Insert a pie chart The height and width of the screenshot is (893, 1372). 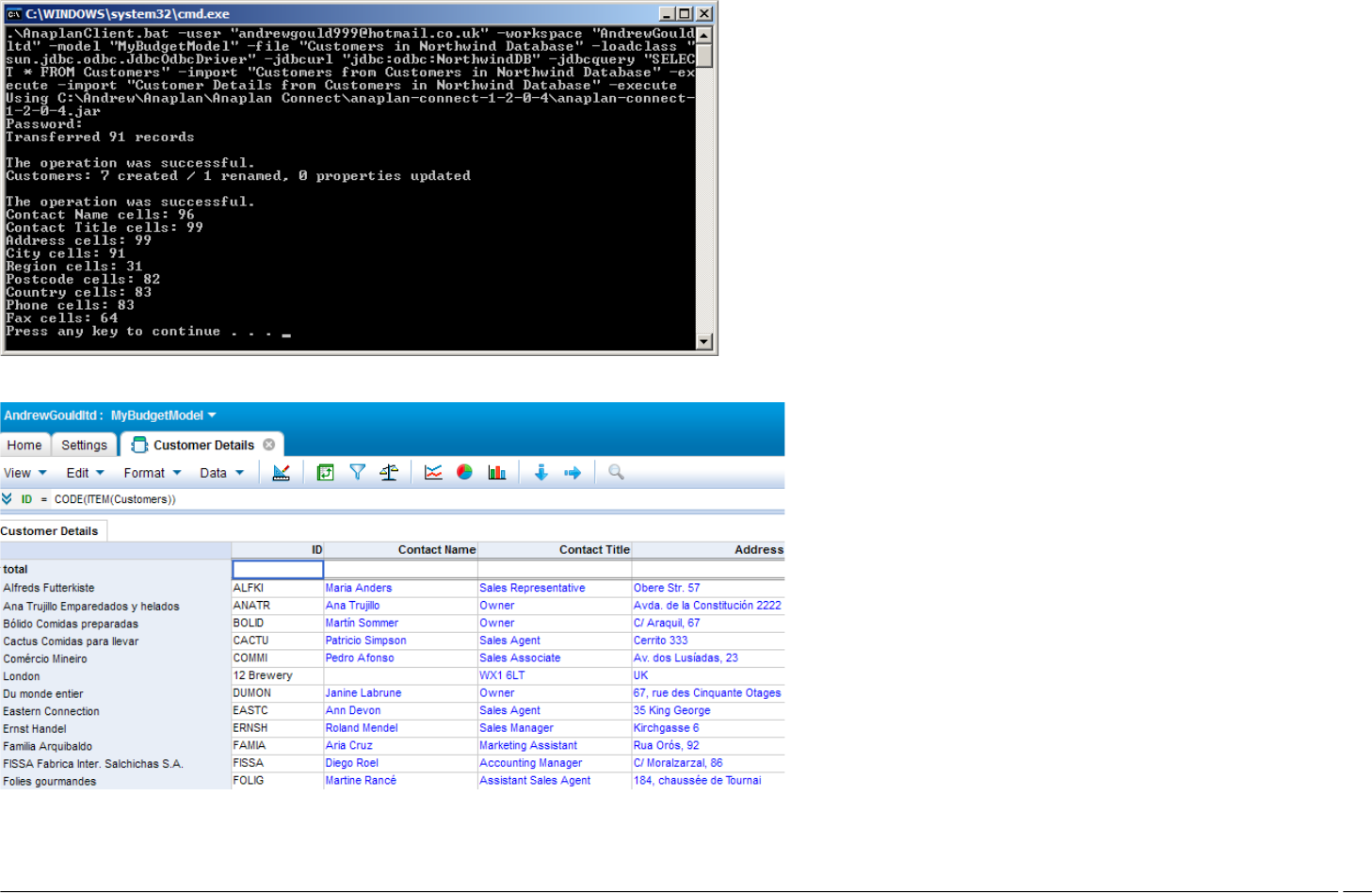(x=464, y=473)
